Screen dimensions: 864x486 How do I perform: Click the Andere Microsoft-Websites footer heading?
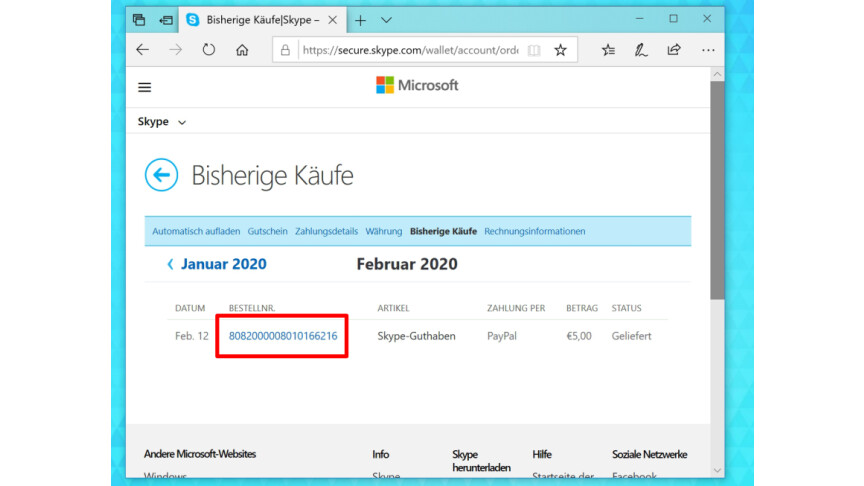[x=200, y=454]
